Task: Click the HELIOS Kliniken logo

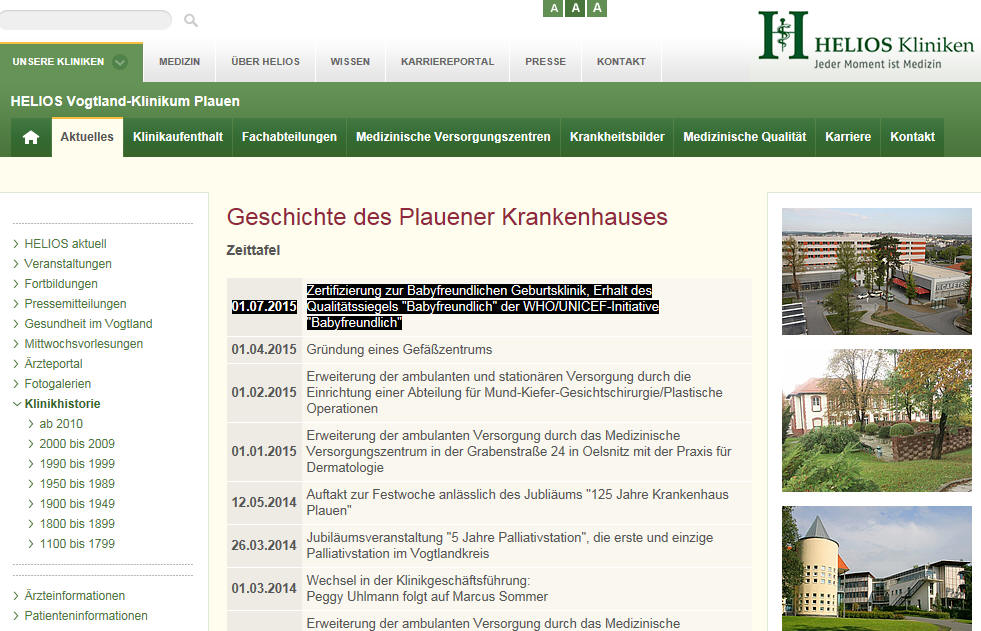Action: point(866,39)
